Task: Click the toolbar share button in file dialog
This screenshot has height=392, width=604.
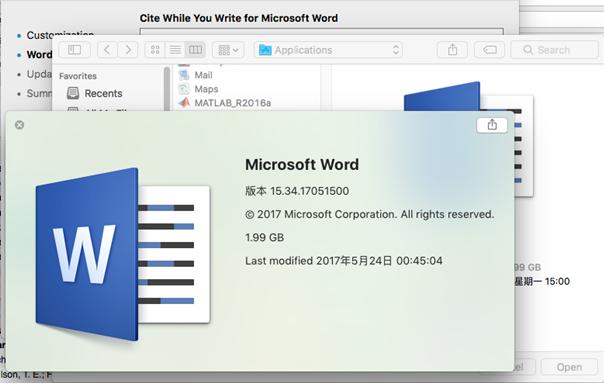Action: coord(453,50)
